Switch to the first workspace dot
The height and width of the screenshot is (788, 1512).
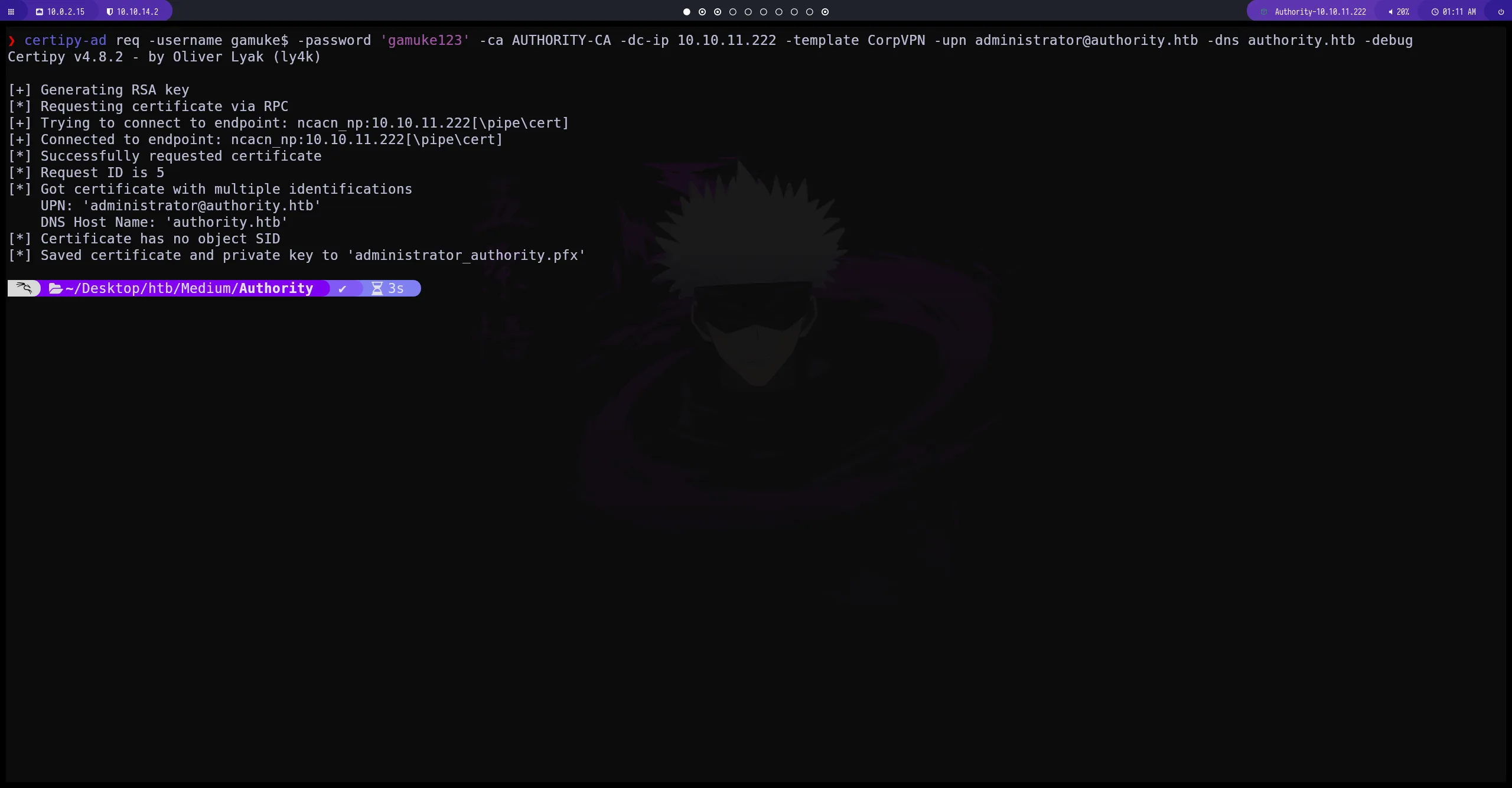(686, 12)
